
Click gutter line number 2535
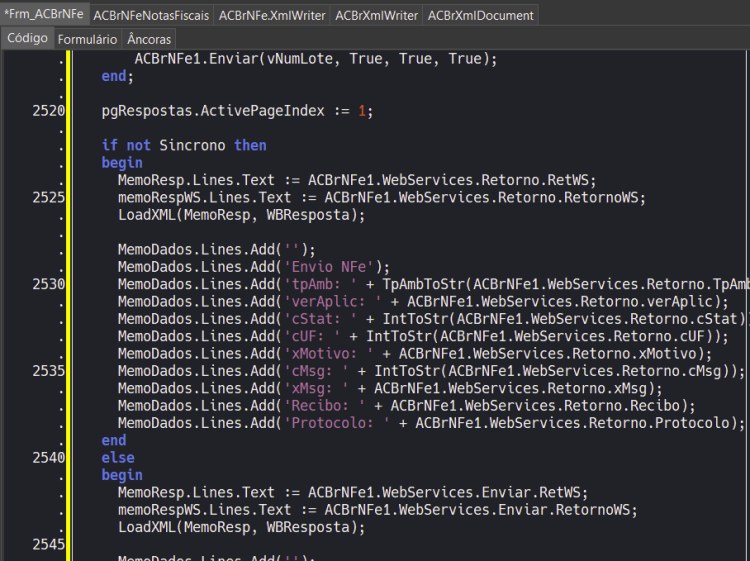[49, 371]
